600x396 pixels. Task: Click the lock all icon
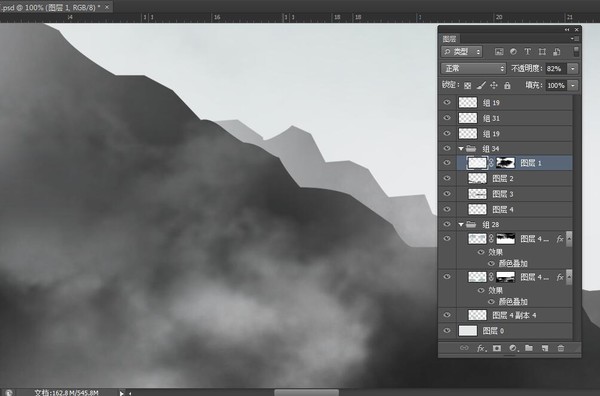click(507, 85)
